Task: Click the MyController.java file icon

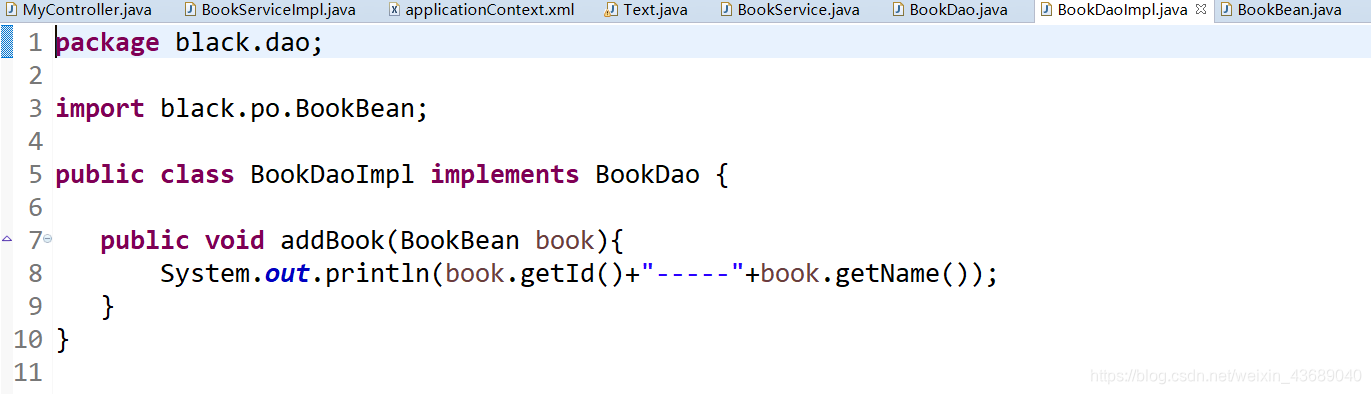Action: click(x=12, y=10)
